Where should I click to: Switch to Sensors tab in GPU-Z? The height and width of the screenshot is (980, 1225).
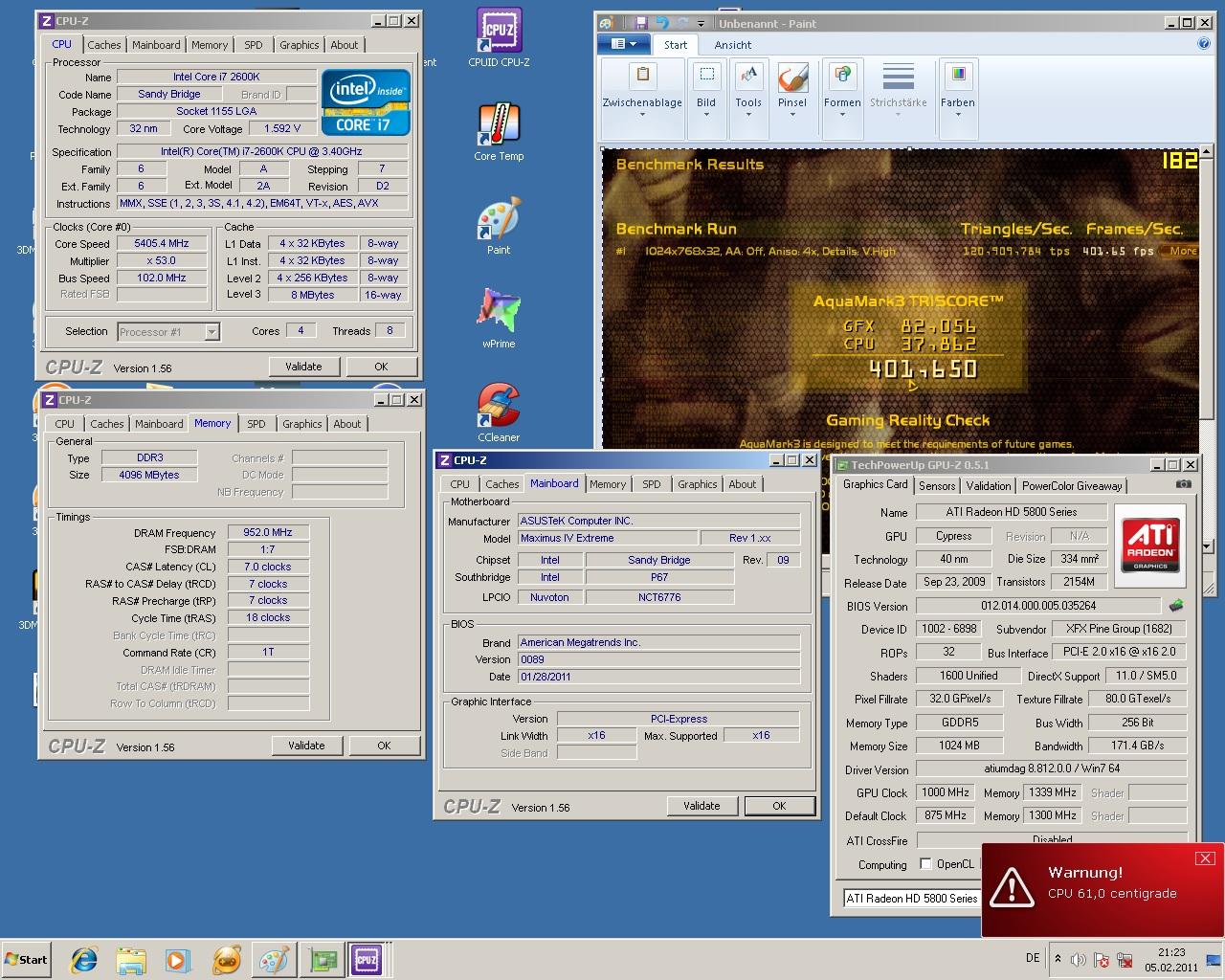click(937, 485)
